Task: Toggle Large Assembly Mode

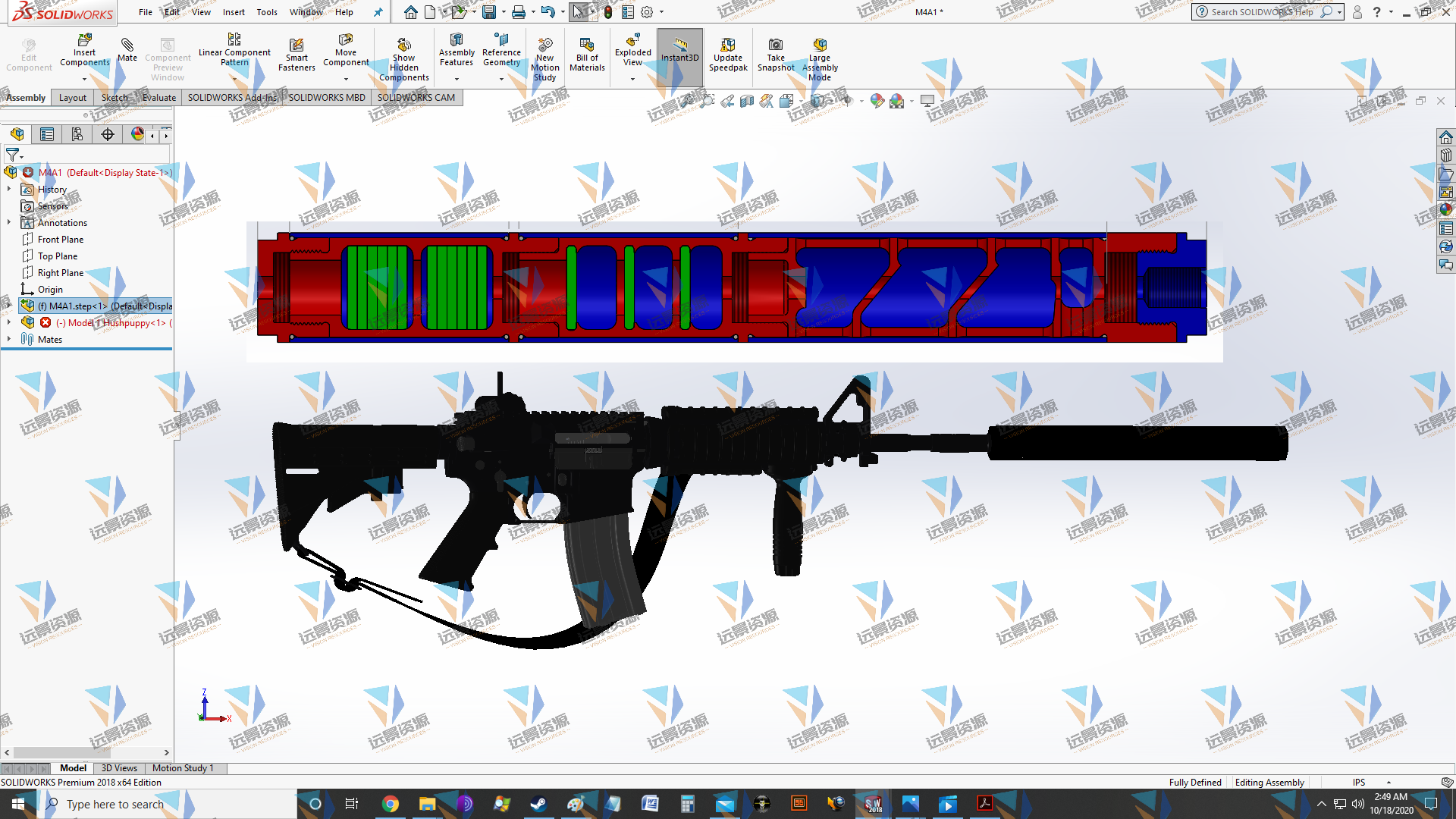Action: (819, 45)
